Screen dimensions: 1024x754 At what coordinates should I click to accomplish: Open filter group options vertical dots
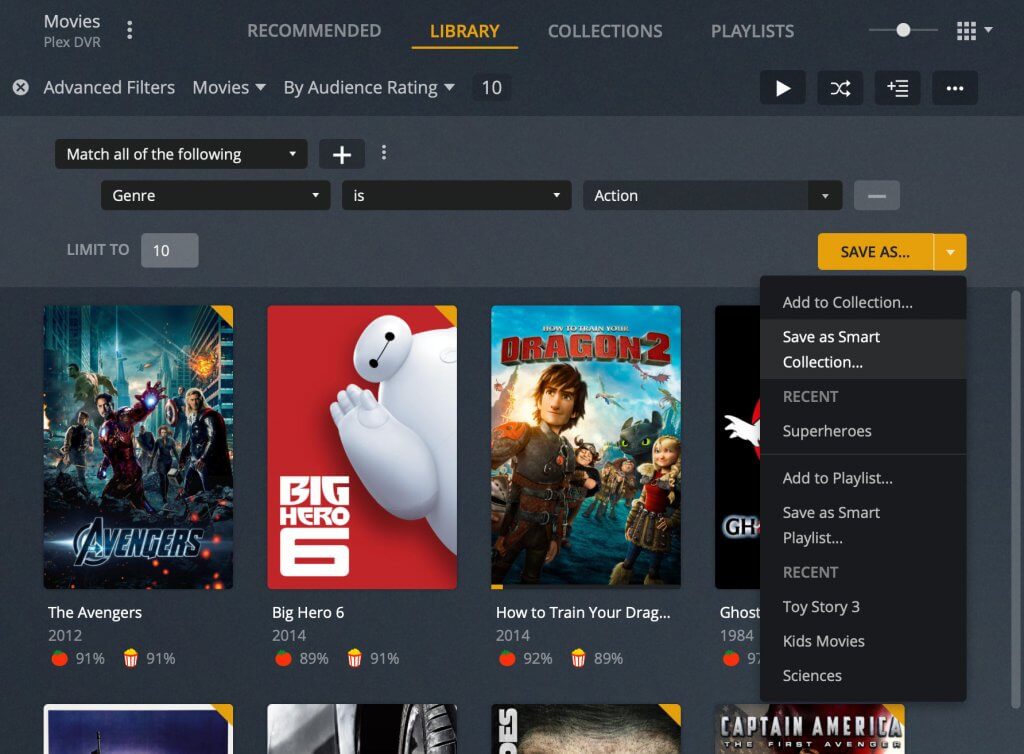tap(384, 153)
